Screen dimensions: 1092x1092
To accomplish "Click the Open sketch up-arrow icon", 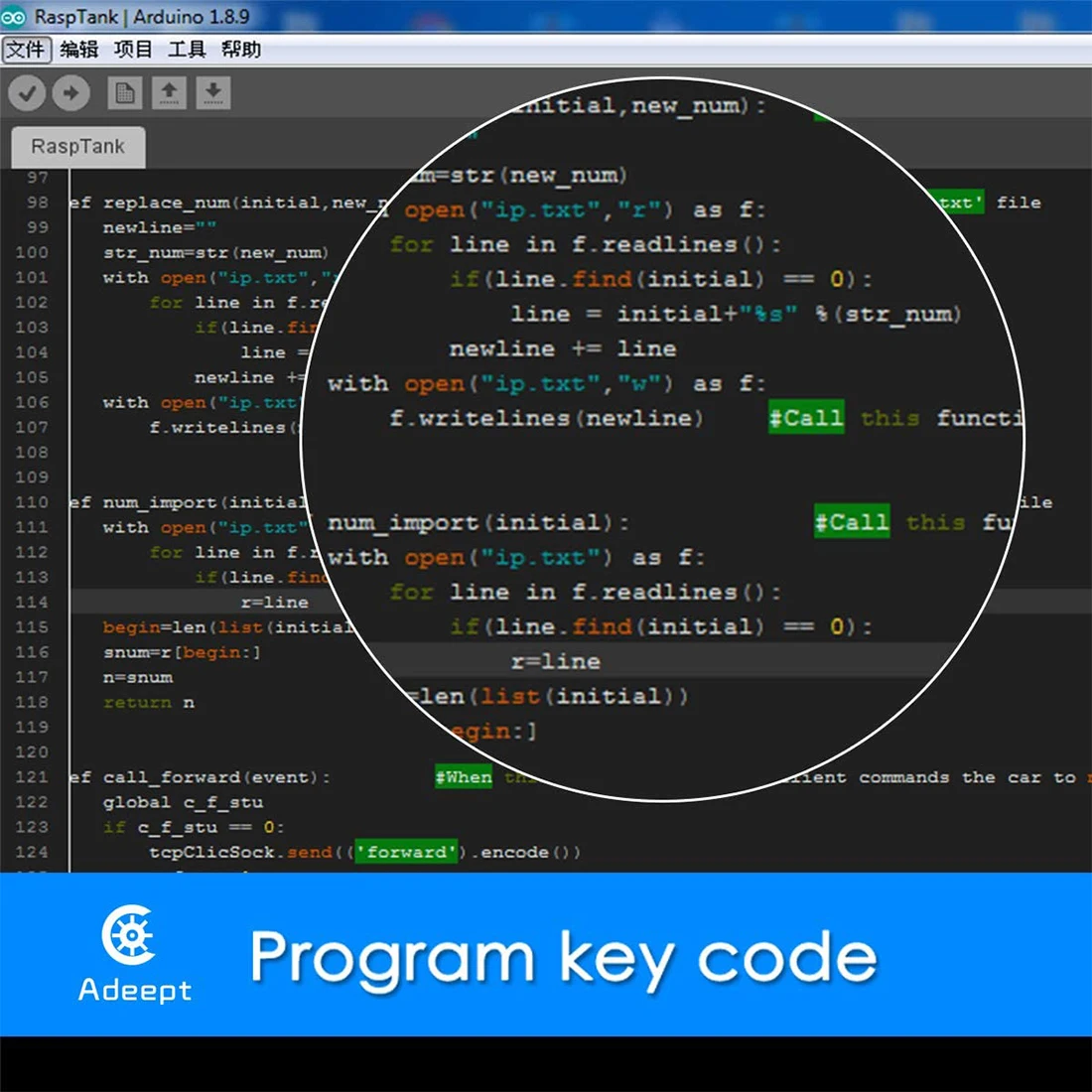I will point(169,92).
